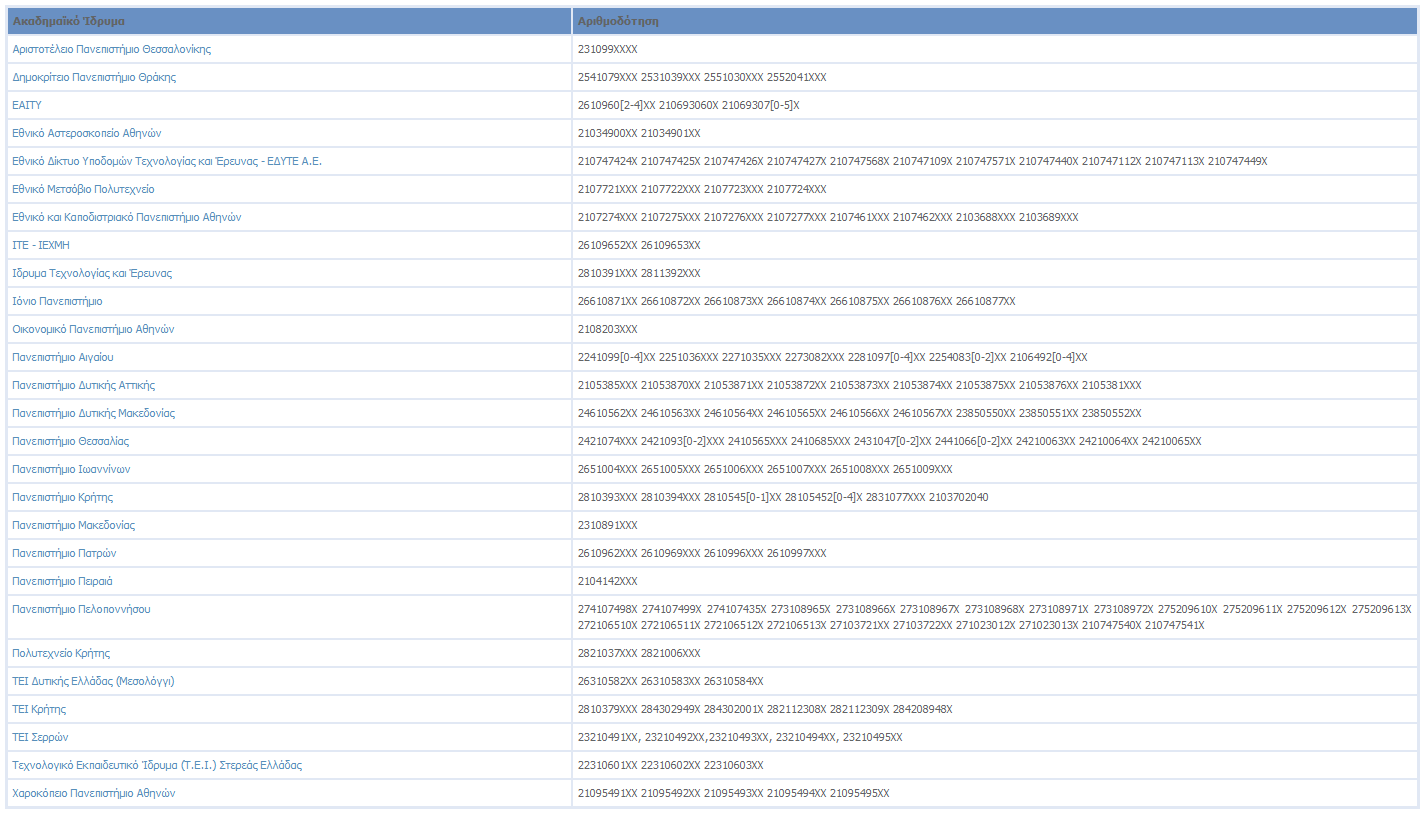Click the ΙΤΕ - ΙΕΧΜΗ link
The height and width of the screenshot is (816, 1428).
(x=41, y=245)
